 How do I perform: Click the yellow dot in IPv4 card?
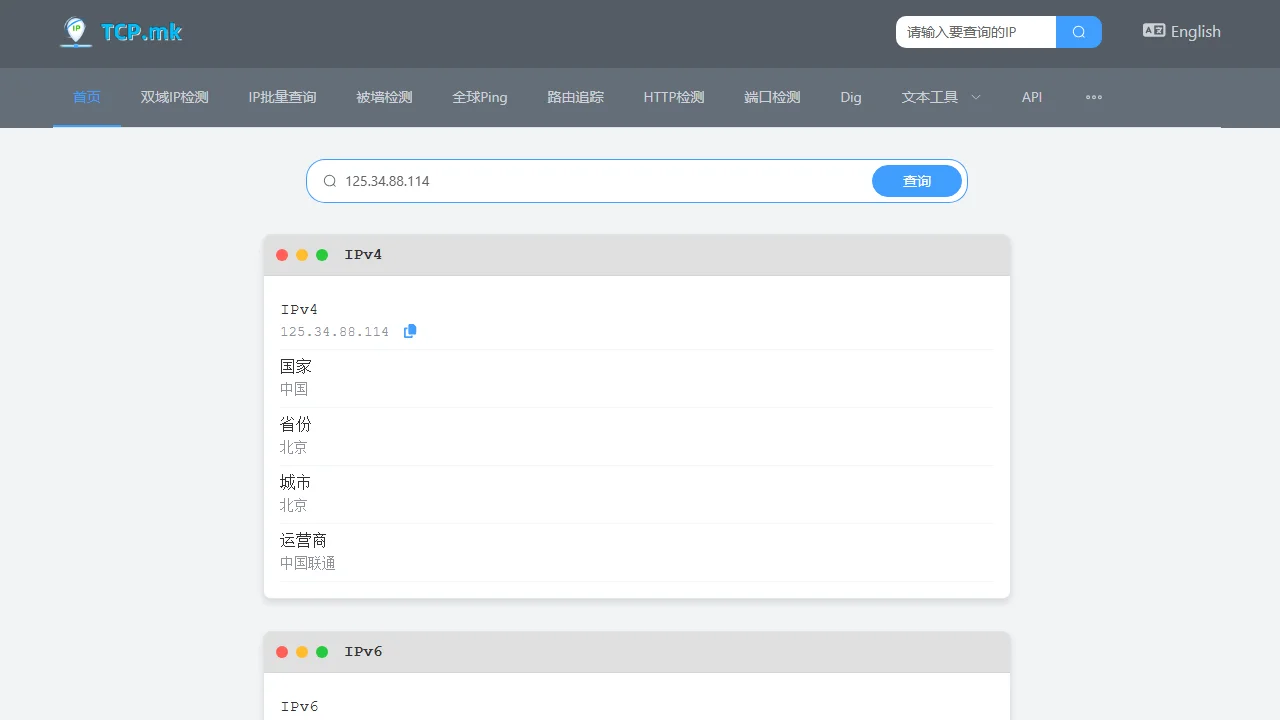302,255
